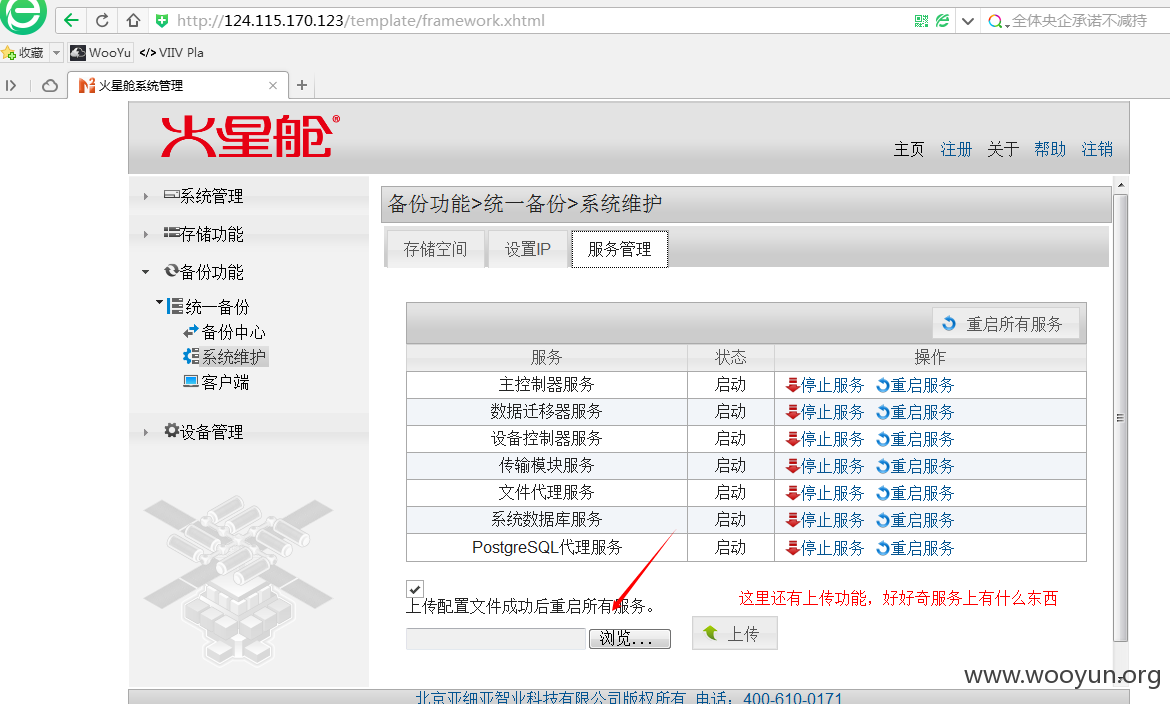Screen dimensions: 1170x704
Task: Reload the page with refresh icon
Action: click(102, 20)
